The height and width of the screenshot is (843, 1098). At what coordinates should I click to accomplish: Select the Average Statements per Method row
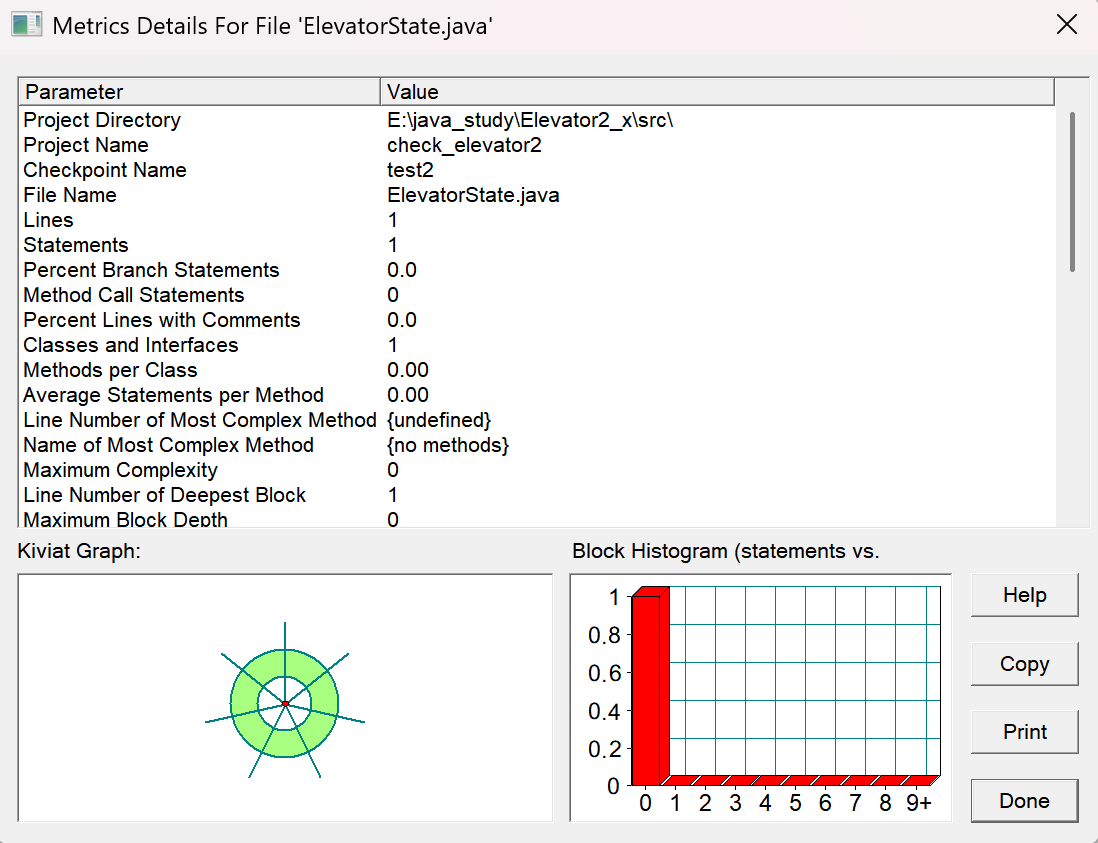tap(538, 395)
